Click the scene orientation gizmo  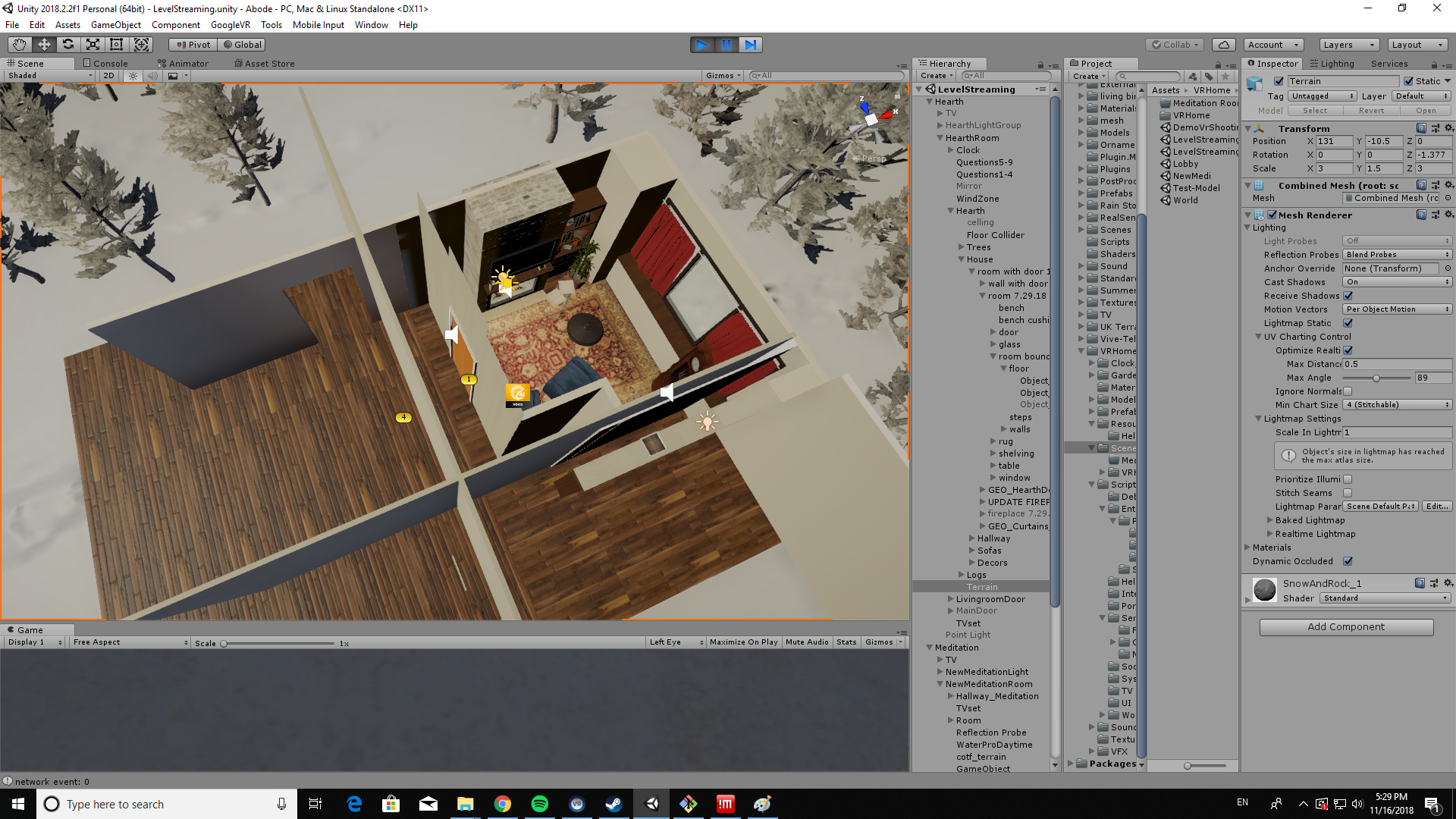(872, 118)
